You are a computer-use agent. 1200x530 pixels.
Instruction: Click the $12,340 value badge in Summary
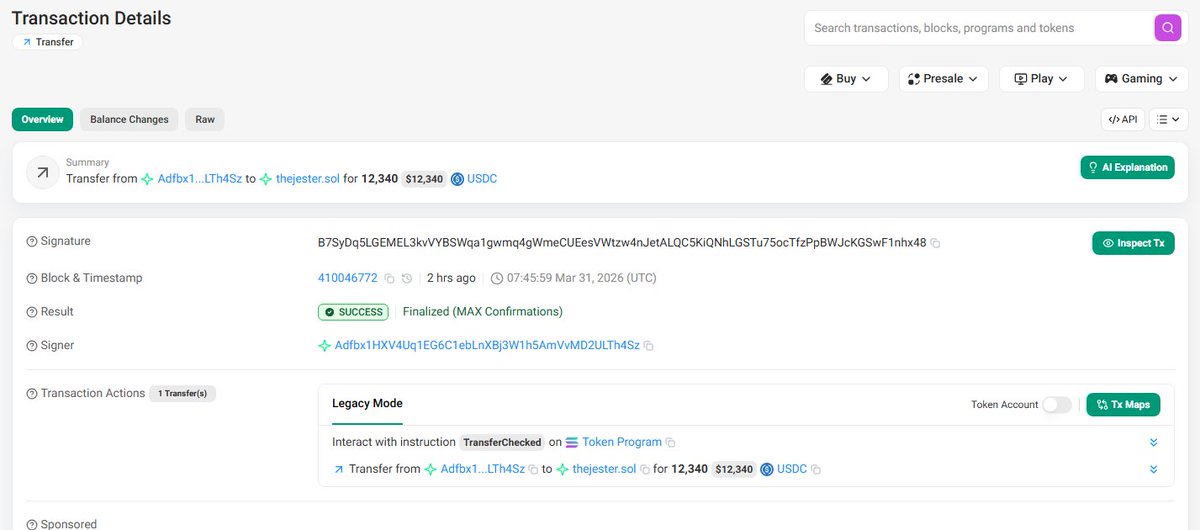[x=425, y=179]
